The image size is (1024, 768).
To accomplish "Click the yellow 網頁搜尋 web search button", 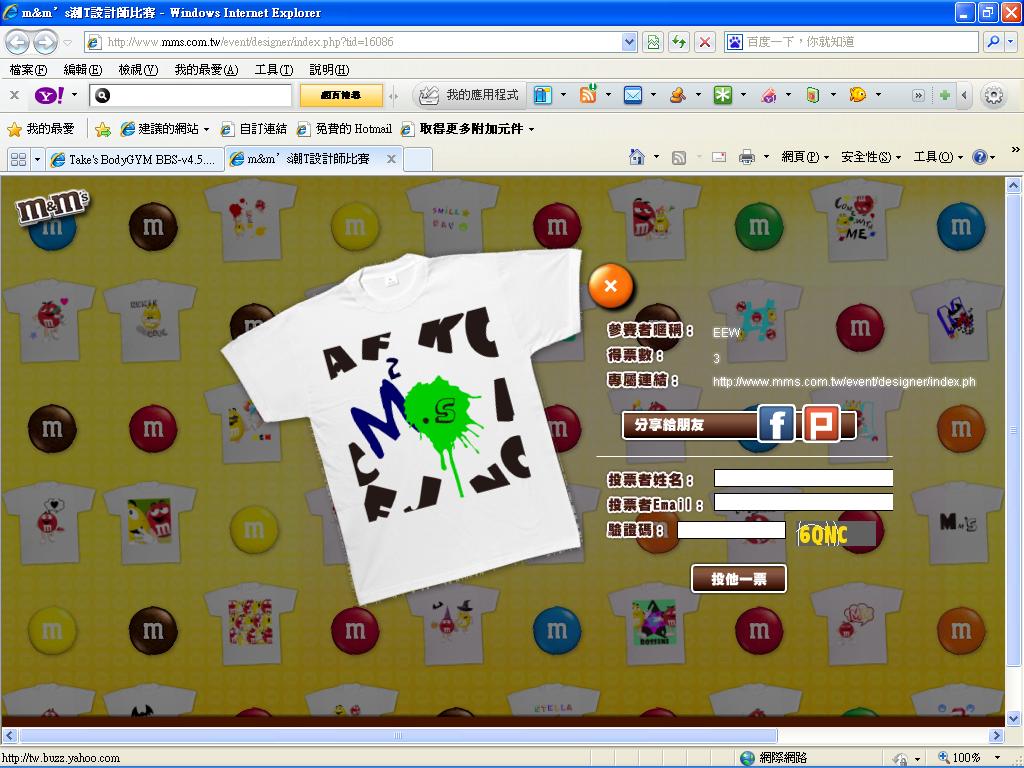I will (341, 95).
